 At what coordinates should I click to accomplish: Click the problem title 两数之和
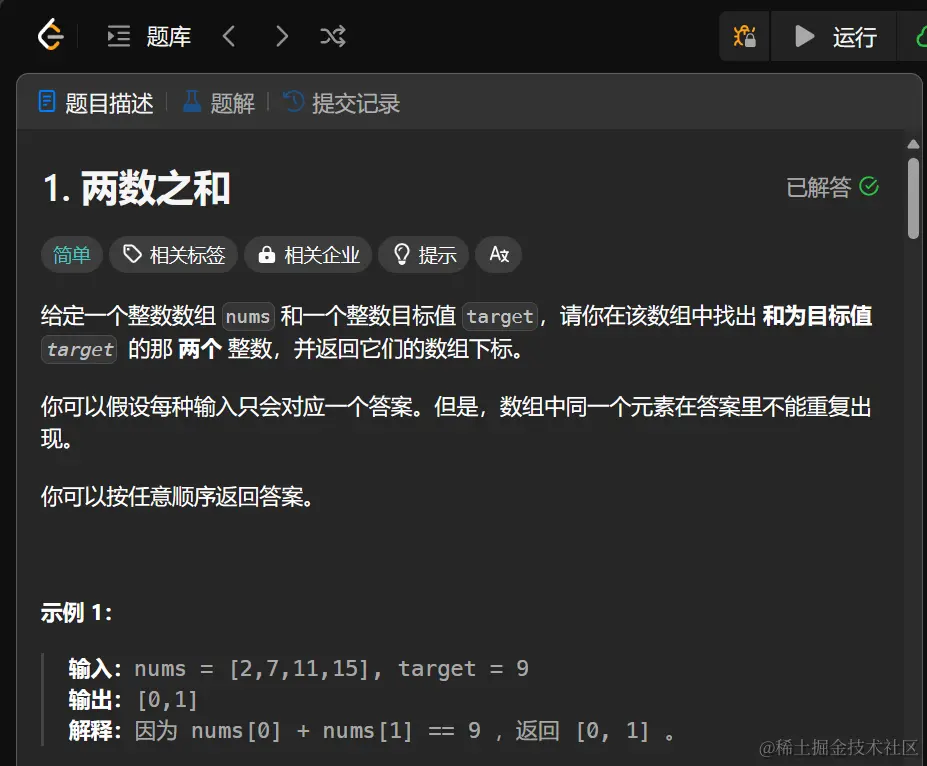coord(137,189)
